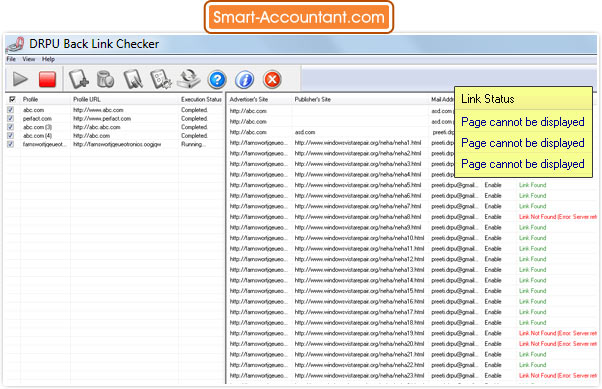Toggle the select-all checkbox in Profile header
602x389 pixels.
[x=12, y=99]
